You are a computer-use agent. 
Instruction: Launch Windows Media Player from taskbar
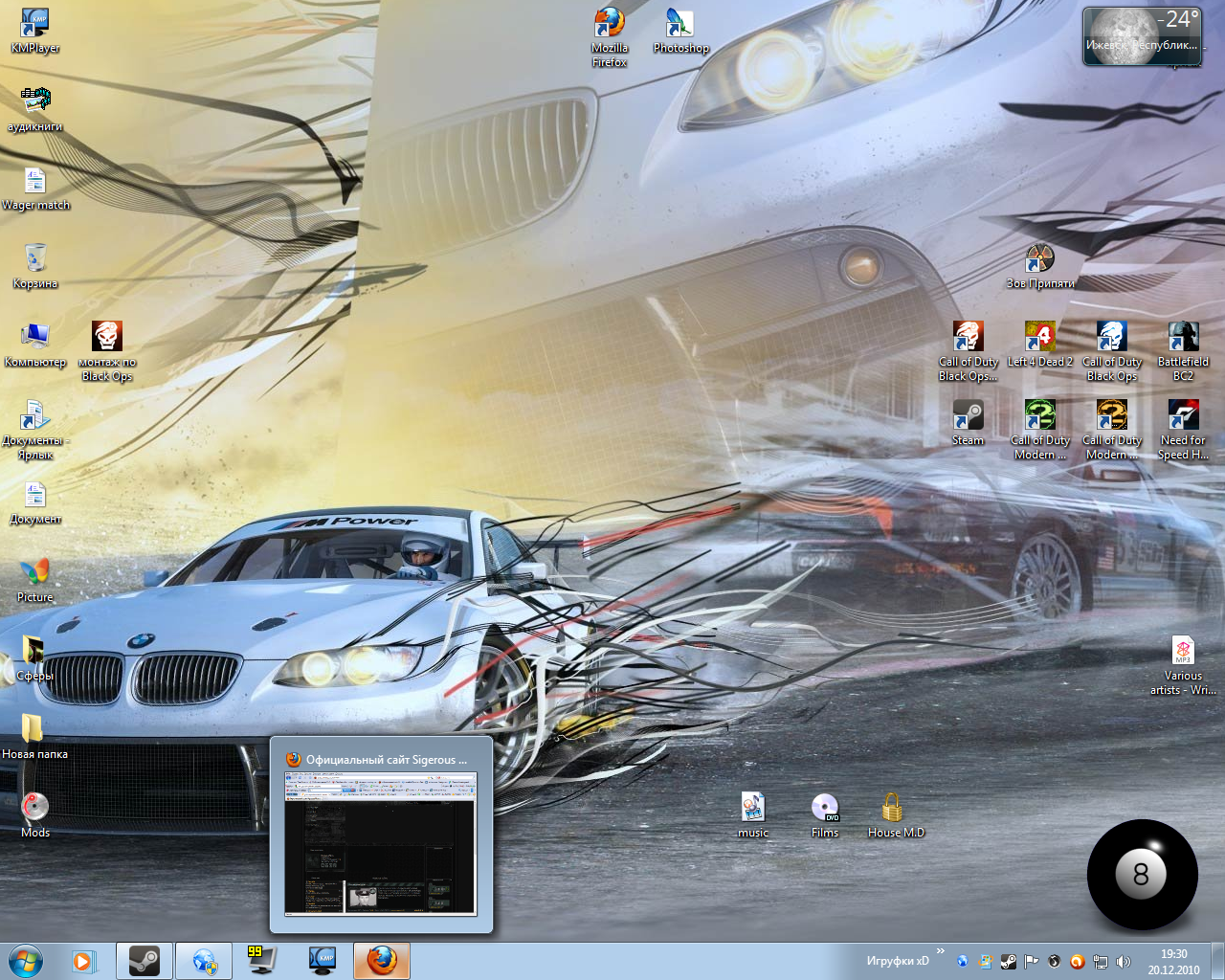point(84,960)
